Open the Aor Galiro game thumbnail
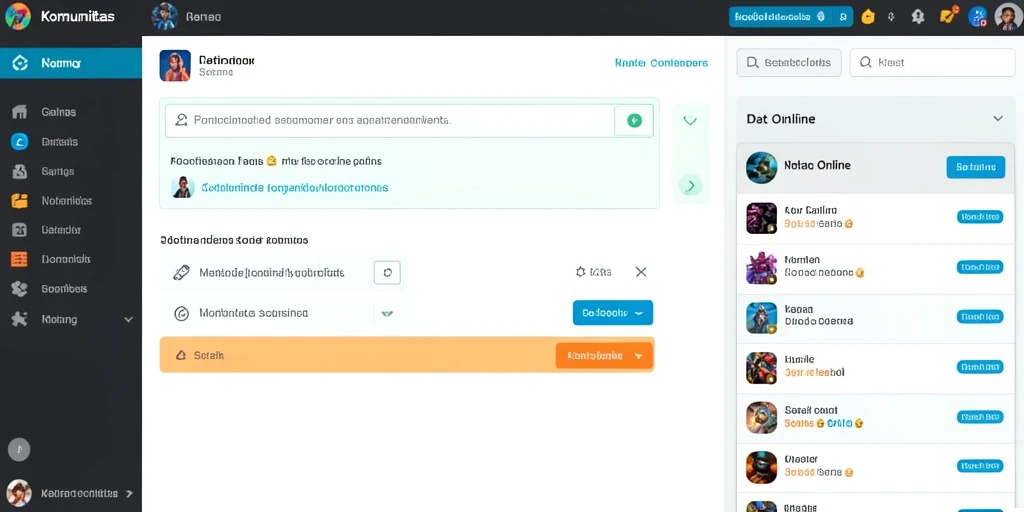Screen dimensions: 1024x512 [x=761, y=218]
